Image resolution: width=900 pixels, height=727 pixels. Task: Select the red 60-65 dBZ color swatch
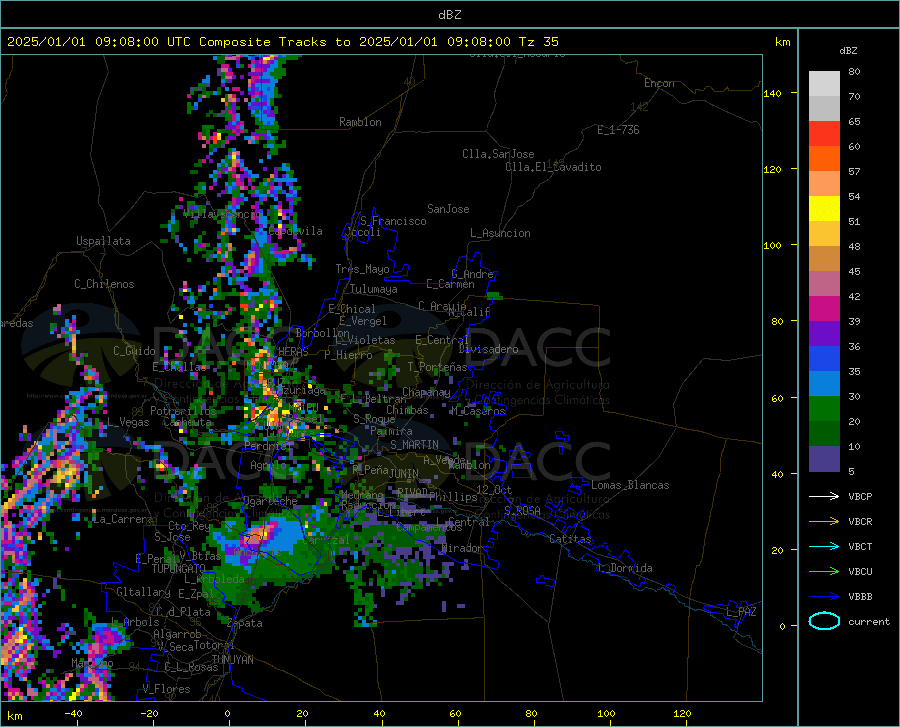click(824, 134)
